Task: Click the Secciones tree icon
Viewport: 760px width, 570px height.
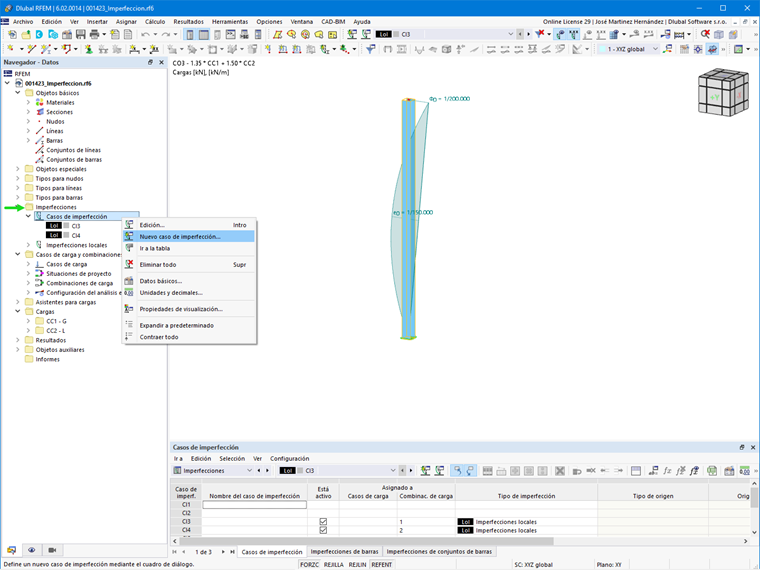Action: coord(40,112)
